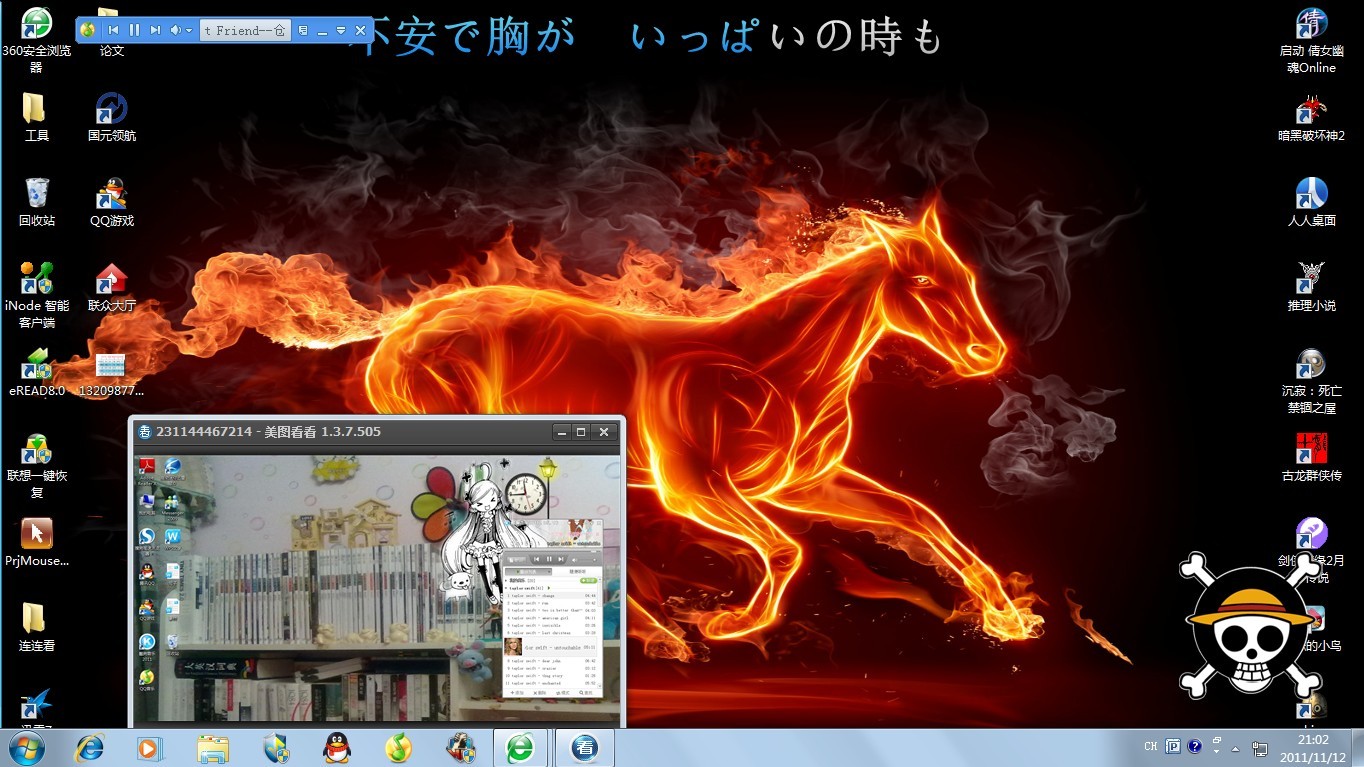Skip to previous track in mini player

[x=113, y=30]
